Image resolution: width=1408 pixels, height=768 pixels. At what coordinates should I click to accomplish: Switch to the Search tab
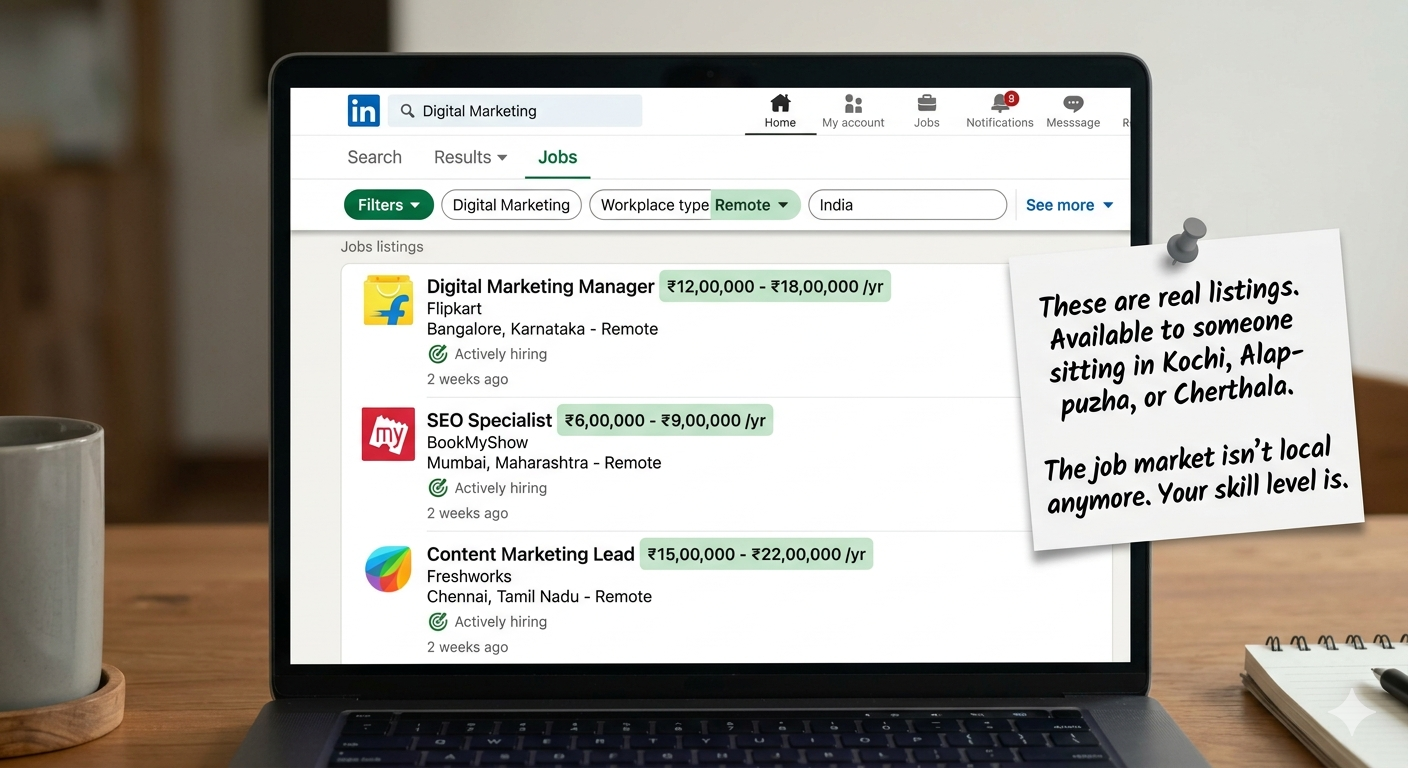[374, 157]
